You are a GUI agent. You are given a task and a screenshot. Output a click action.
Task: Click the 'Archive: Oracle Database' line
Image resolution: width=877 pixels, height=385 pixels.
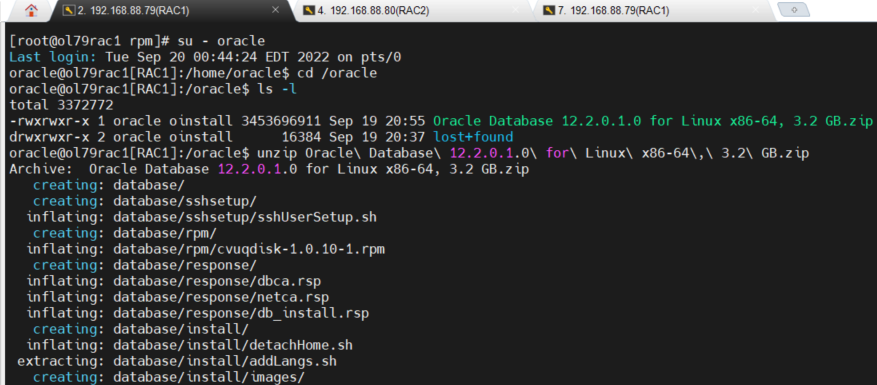269,170
